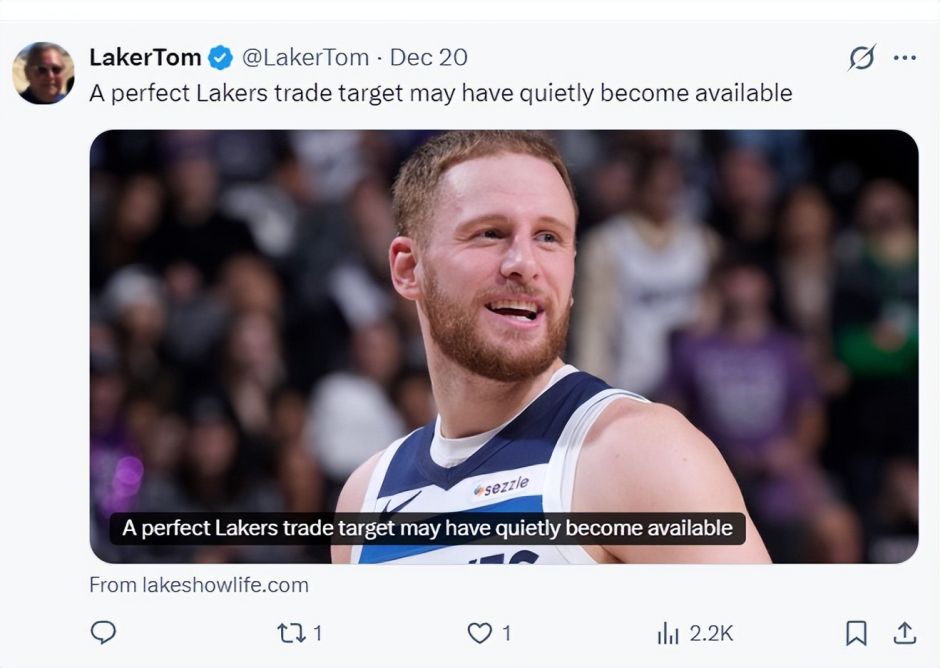The width and height of the screenshot is (940, 668).
Task: Click the LakerTom display name
Action: tap(145, 57)
